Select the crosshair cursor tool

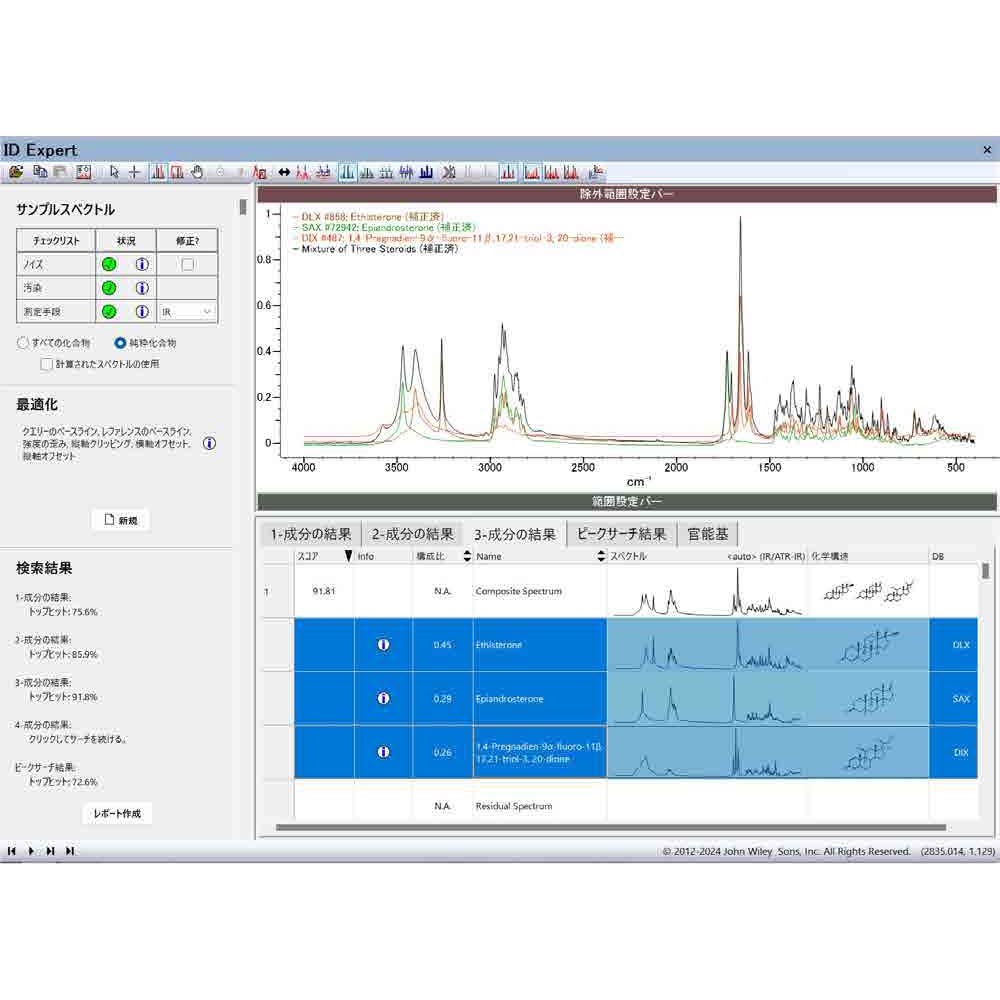point(134,172)
